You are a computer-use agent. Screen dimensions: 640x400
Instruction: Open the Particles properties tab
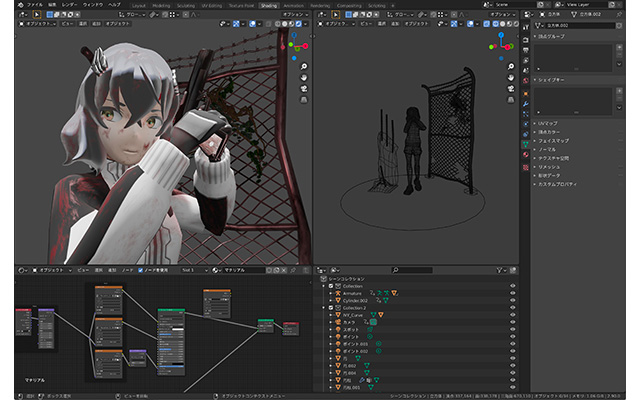coord(526,114)
